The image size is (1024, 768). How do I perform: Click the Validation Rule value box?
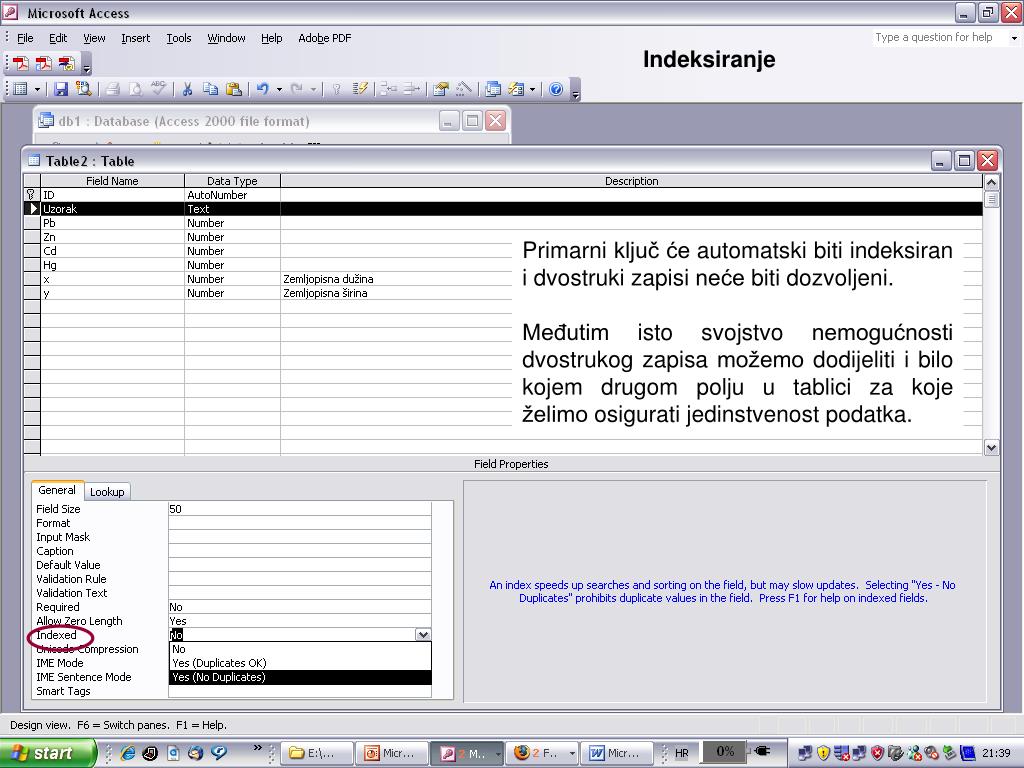coord(300,579)
